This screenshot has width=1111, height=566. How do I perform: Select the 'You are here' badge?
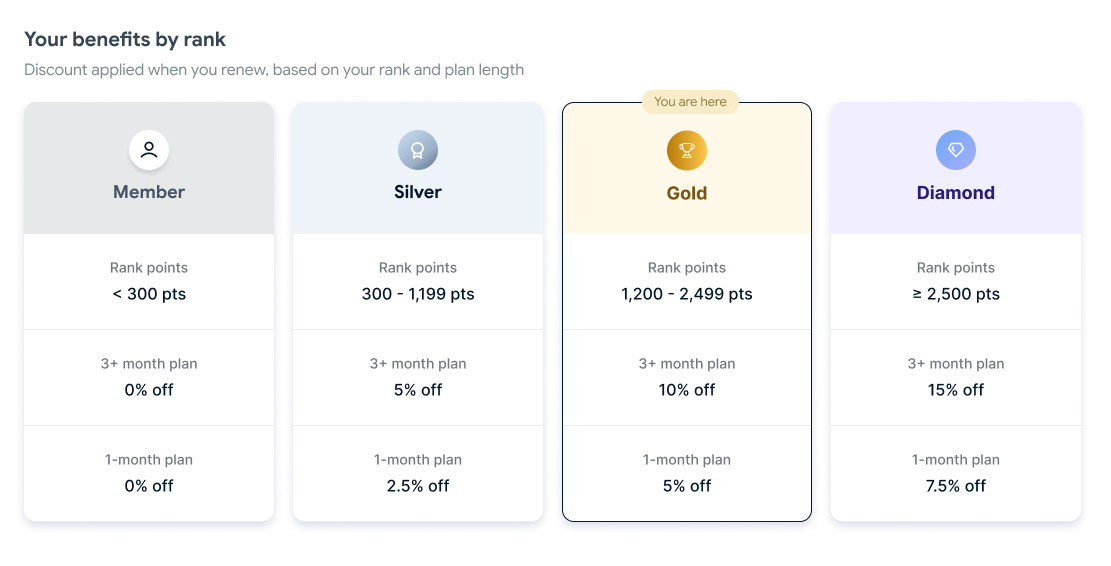click(690, 102)
